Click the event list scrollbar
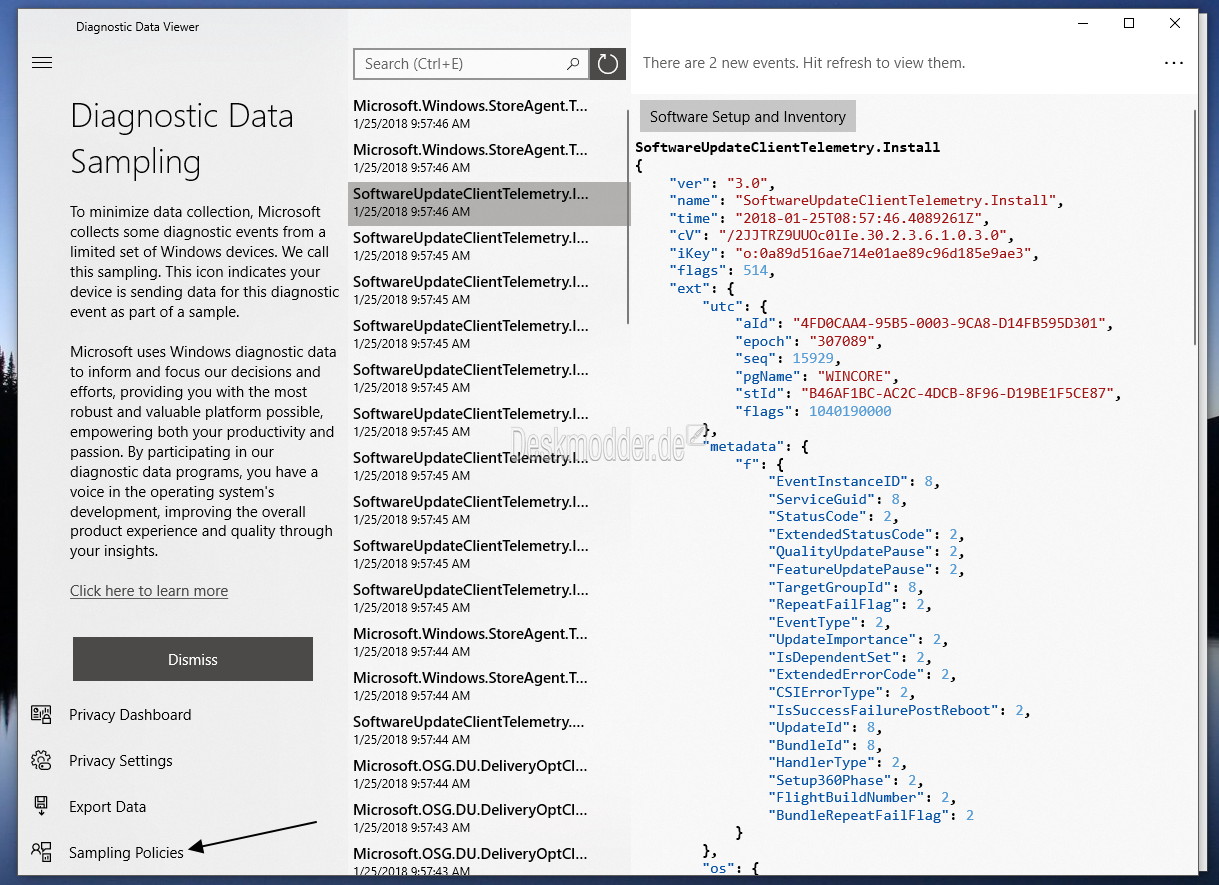 pyautogui.click(x=628, y=215)
